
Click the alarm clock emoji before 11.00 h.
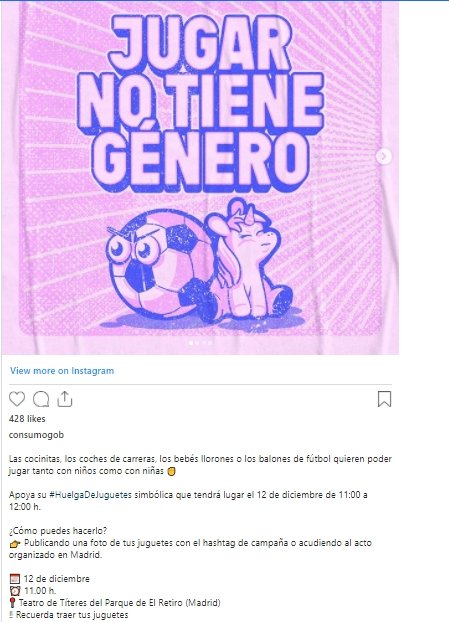[15, 591]
